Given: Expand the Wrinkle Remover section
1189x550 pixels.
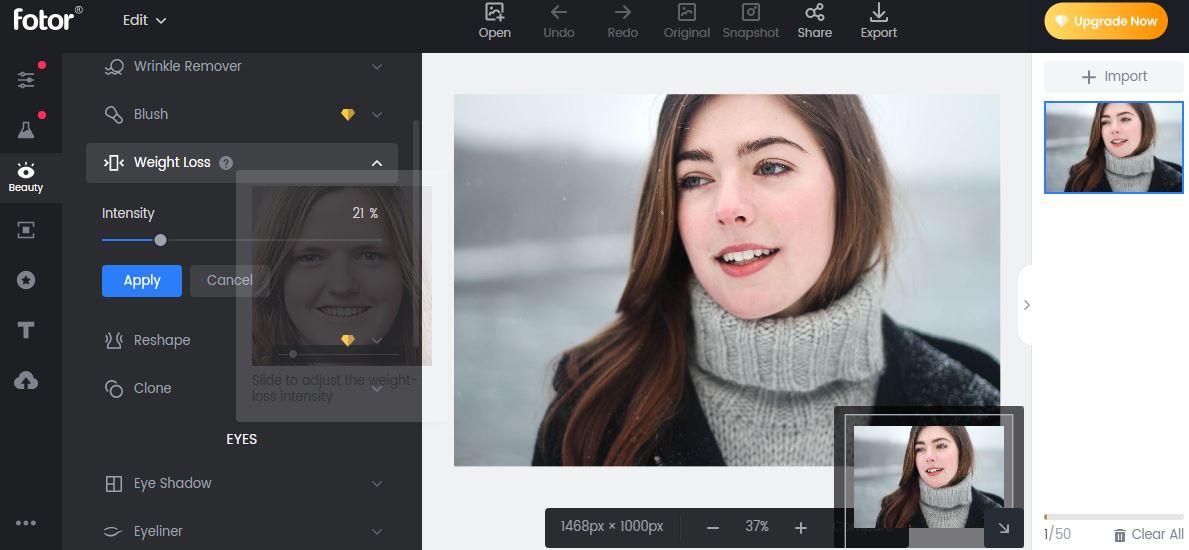Looking at the screenshot, I should coord(377,67).
